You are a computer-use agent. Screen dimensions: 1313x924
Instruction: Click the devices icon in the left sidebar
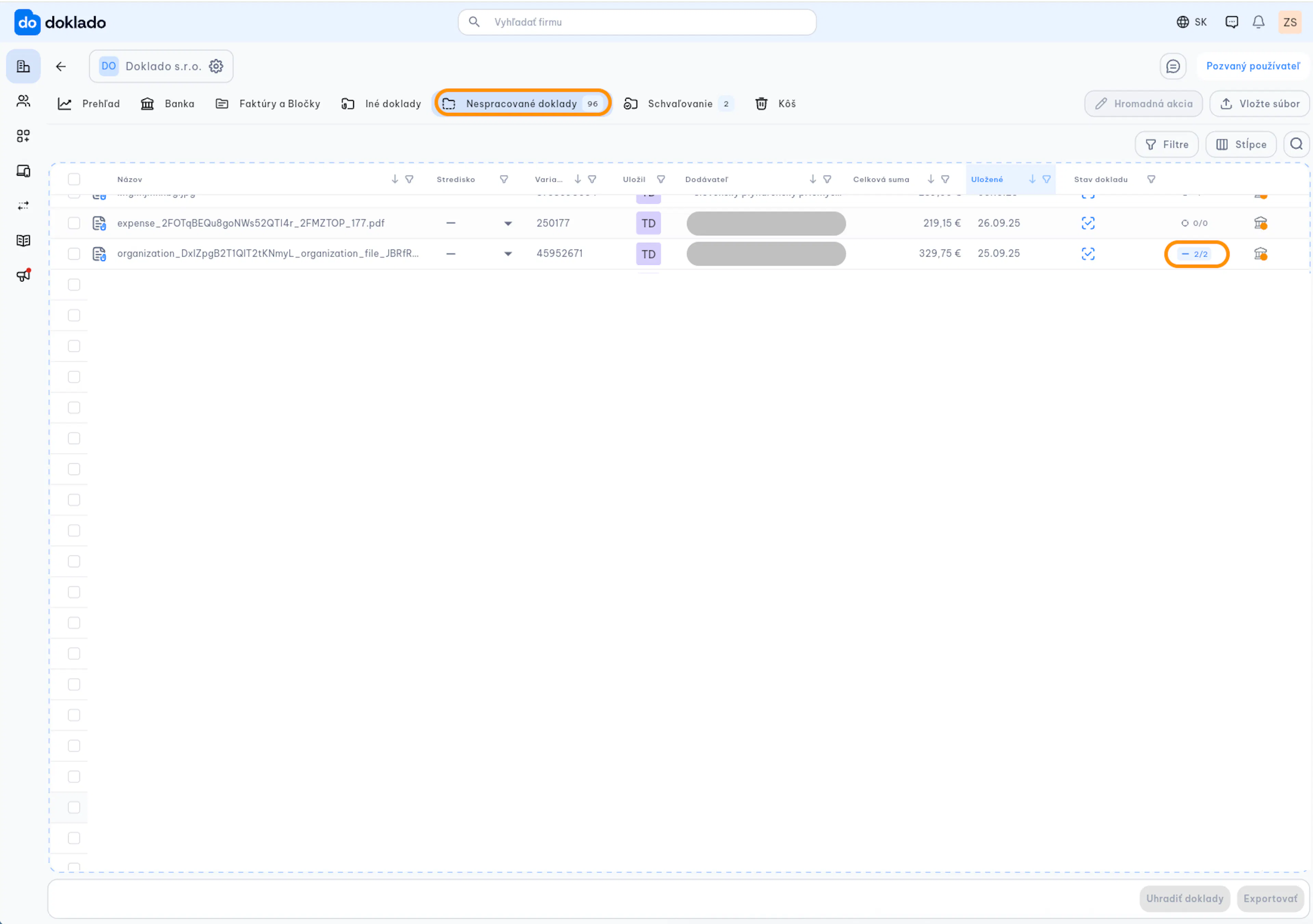[x=24, y=171]
